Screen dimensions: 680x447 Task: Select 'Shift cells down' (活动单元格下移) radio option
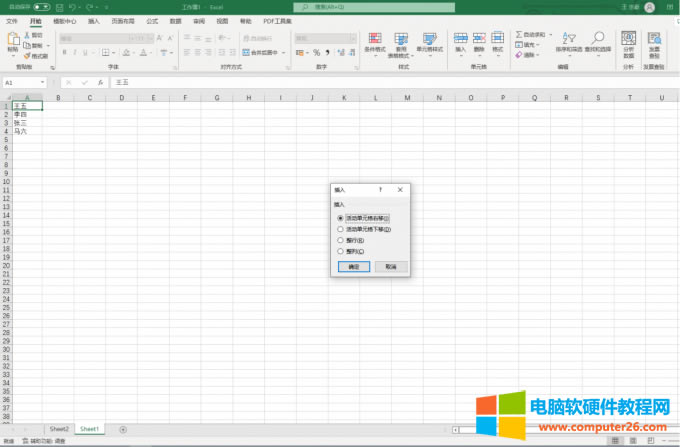click(341, 229)
